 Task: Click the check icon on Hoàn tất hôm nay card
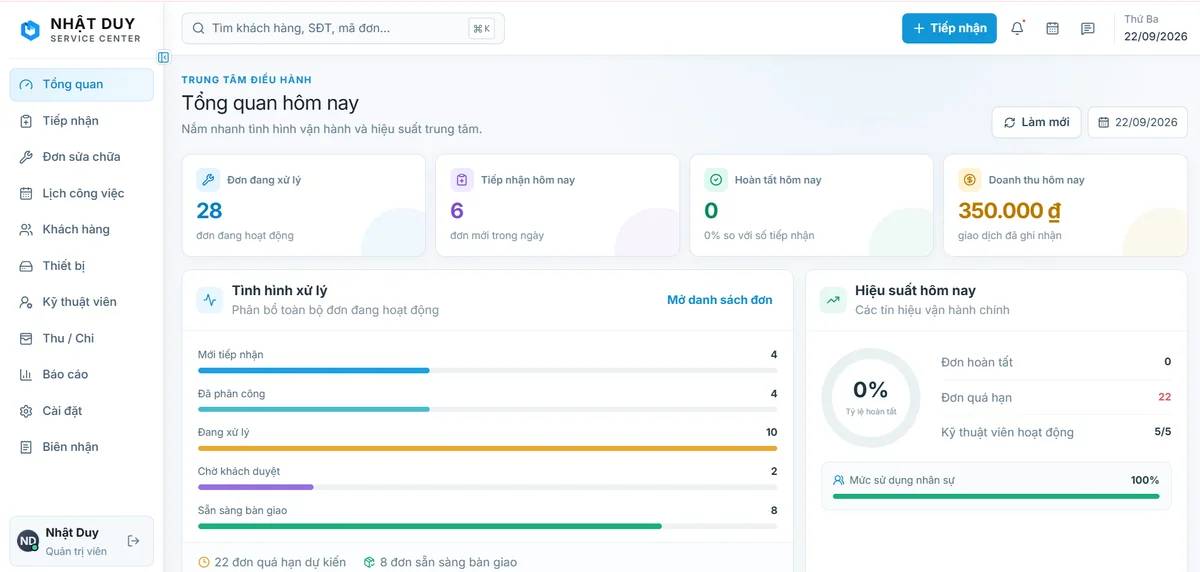[716, 180]
